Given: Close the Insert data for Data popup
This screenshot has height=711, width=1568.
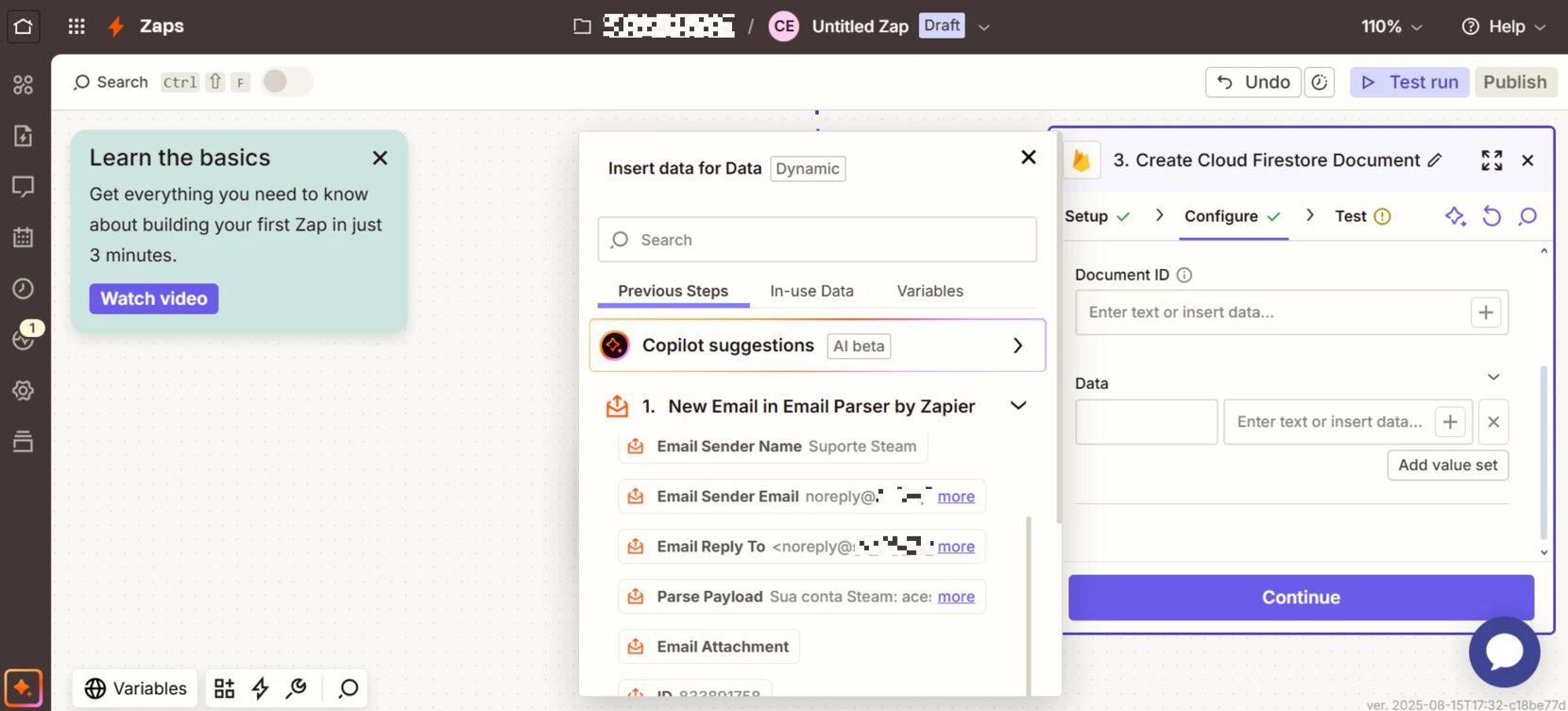Looking at the screenshot, I should coord(1029,157).
